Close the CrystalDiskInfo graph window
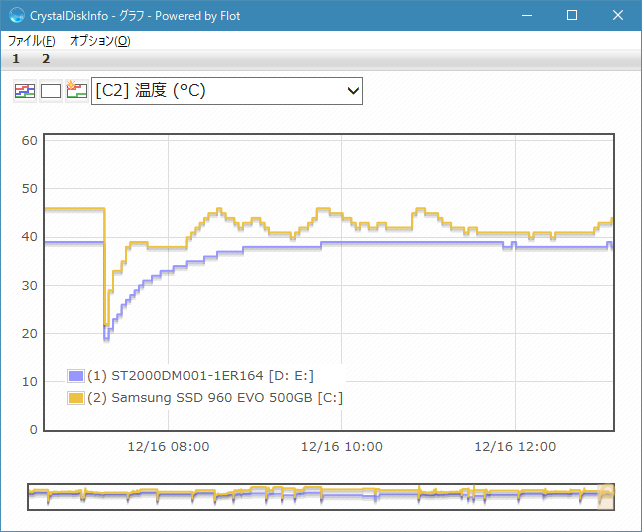 tap(618, 16)
